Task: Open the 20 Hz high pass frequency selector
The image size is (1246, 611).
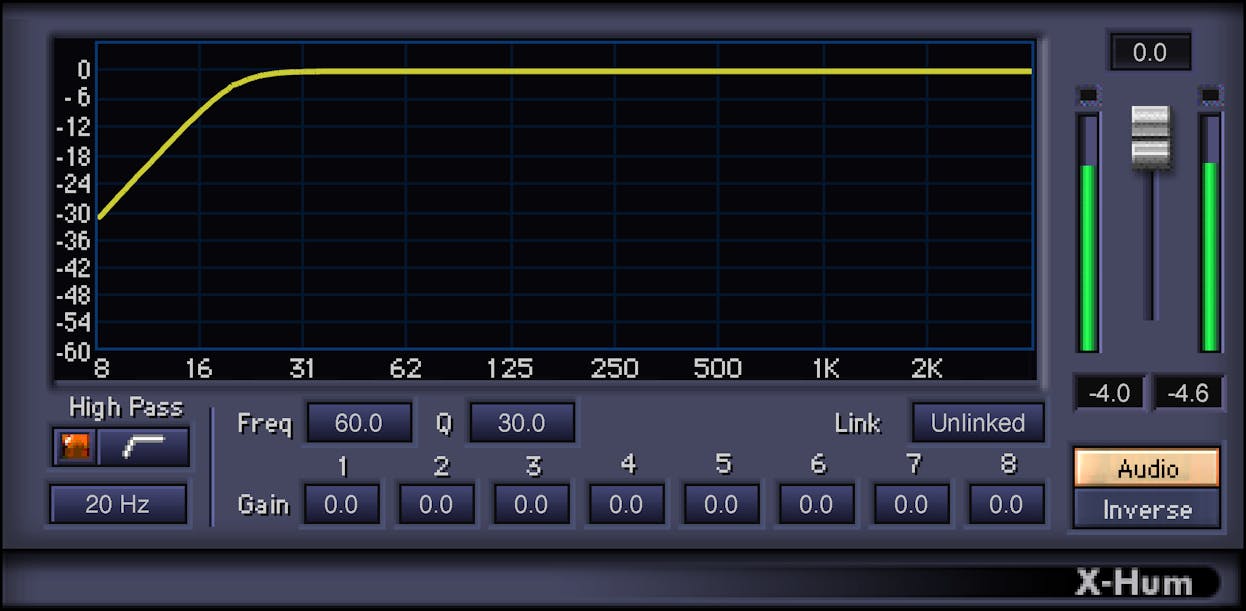Action: 118,504
